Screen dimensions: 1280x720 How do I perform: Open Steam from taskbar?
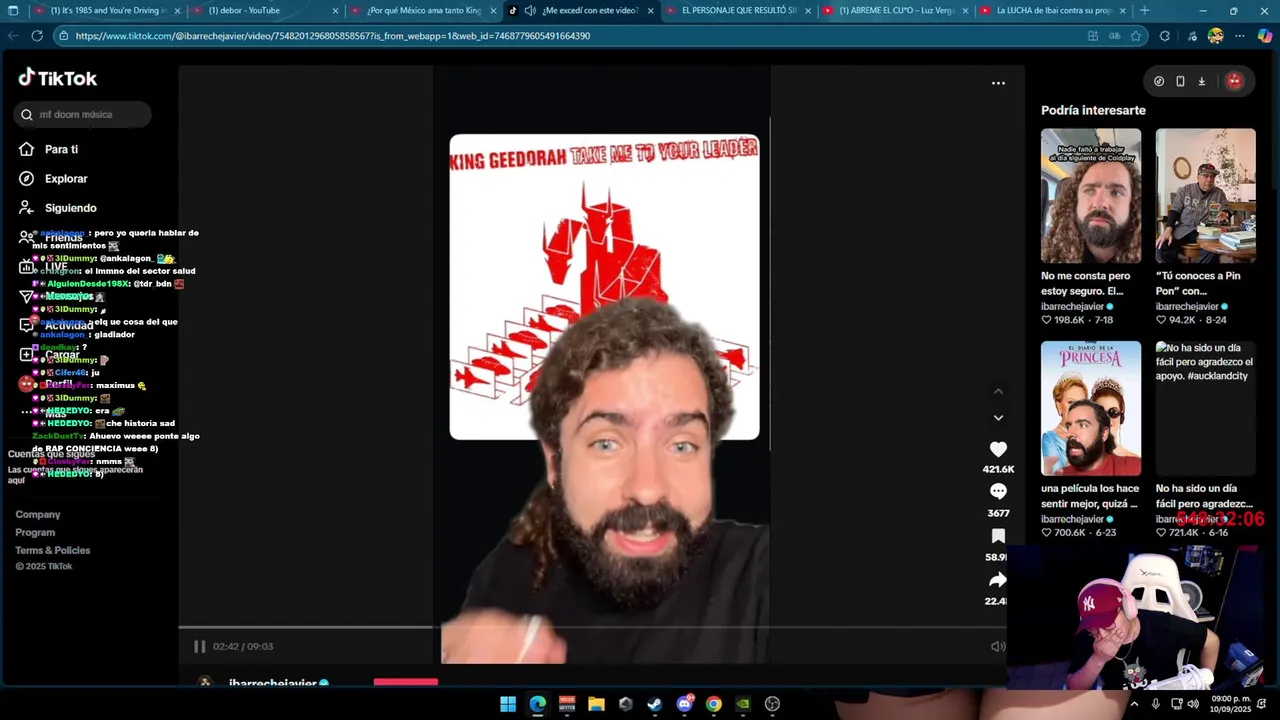655,704
